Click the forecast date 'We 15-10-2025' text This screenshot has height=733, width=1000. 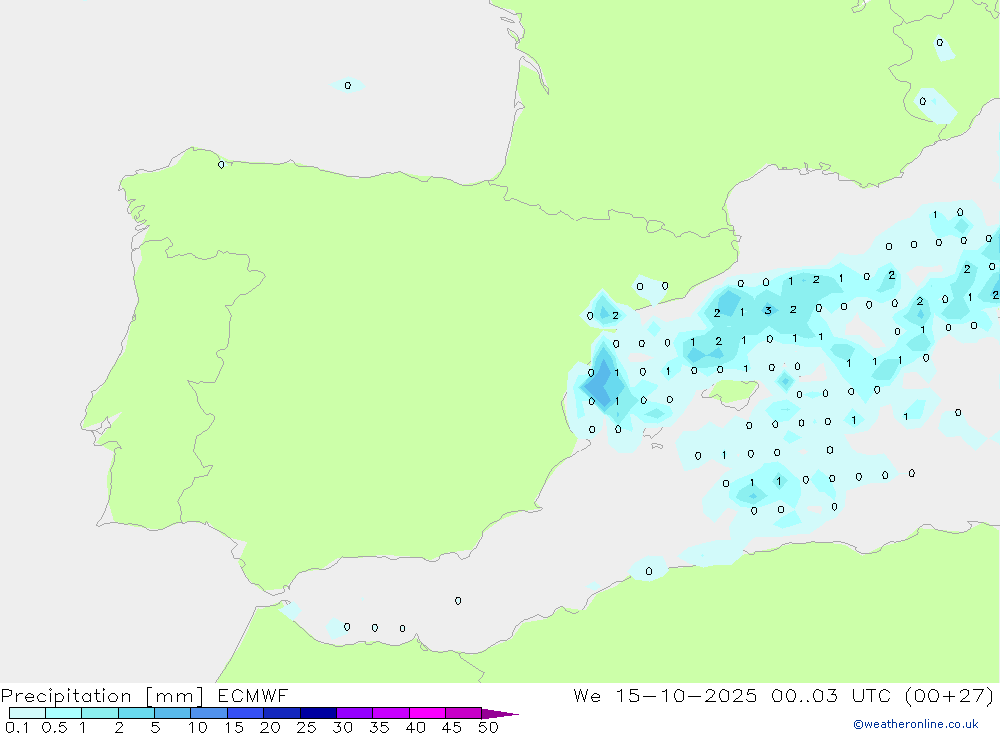click(665, 695)
